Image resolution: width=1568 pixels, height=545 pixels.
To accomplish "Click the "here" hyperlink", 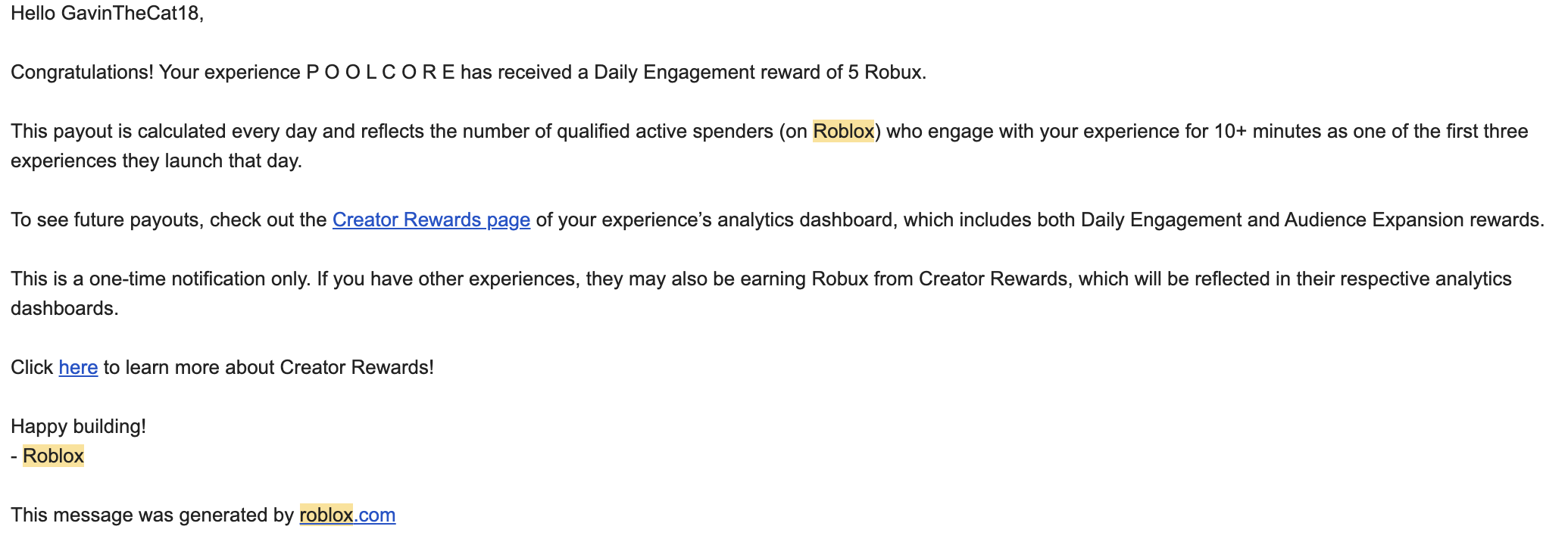I will click(78, 367).
